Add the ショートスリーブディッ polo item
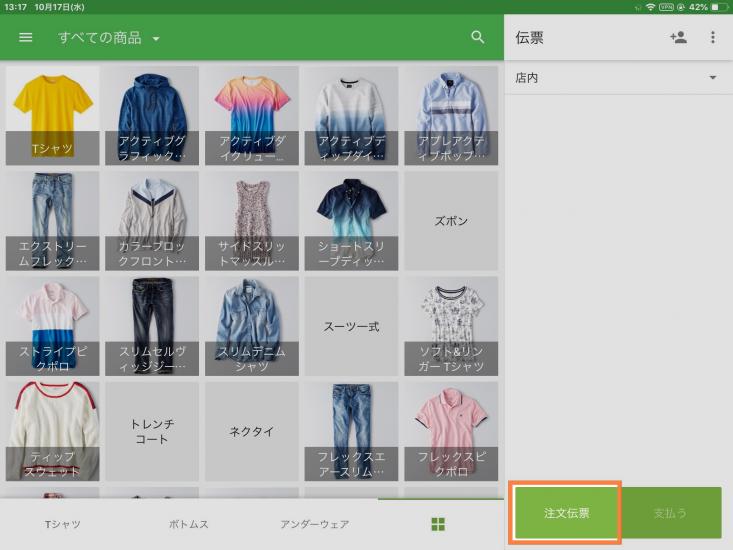This screenshot has width=733, height=550. click(x=351, y=221)
